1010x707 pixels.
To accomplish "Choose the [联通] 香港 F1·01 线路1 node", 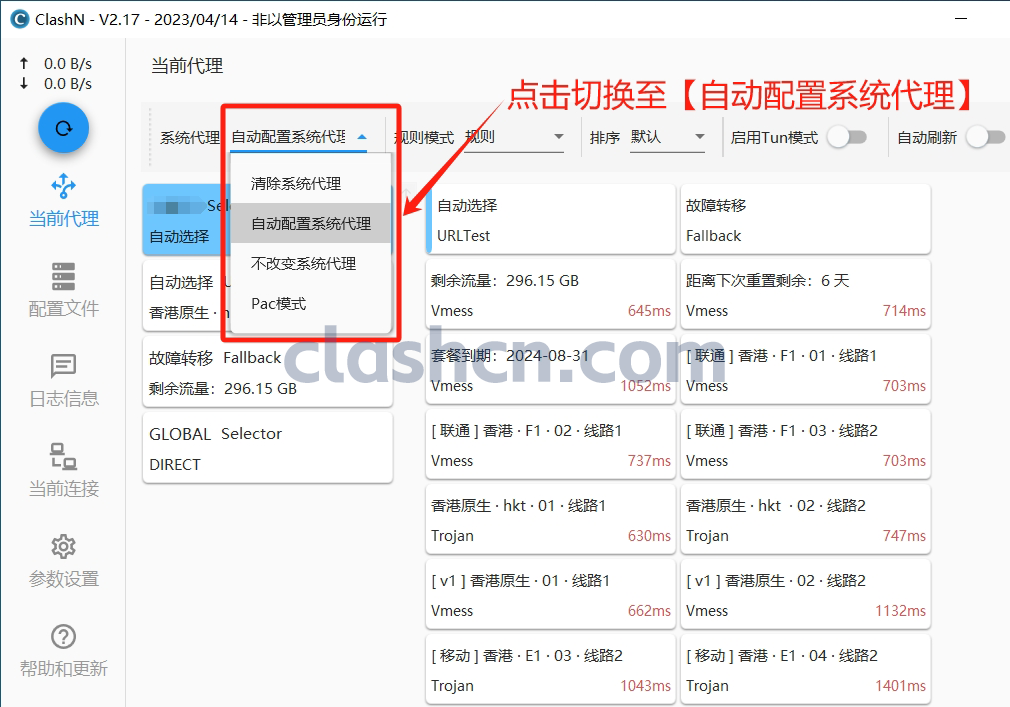I will coord(805,370).
